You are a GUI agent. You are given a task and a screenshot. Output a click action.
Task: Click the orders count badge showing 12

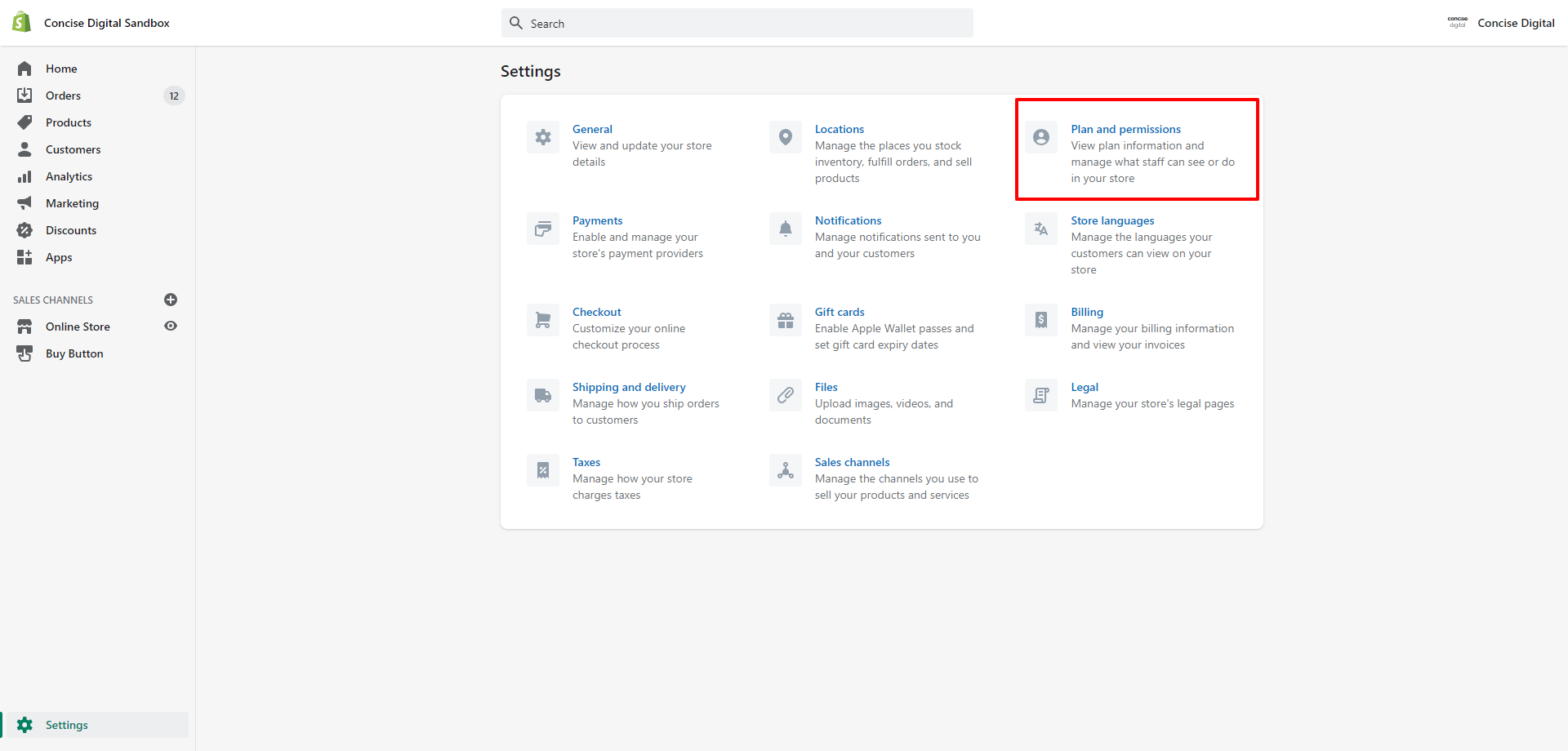click(x=174, y=96)
